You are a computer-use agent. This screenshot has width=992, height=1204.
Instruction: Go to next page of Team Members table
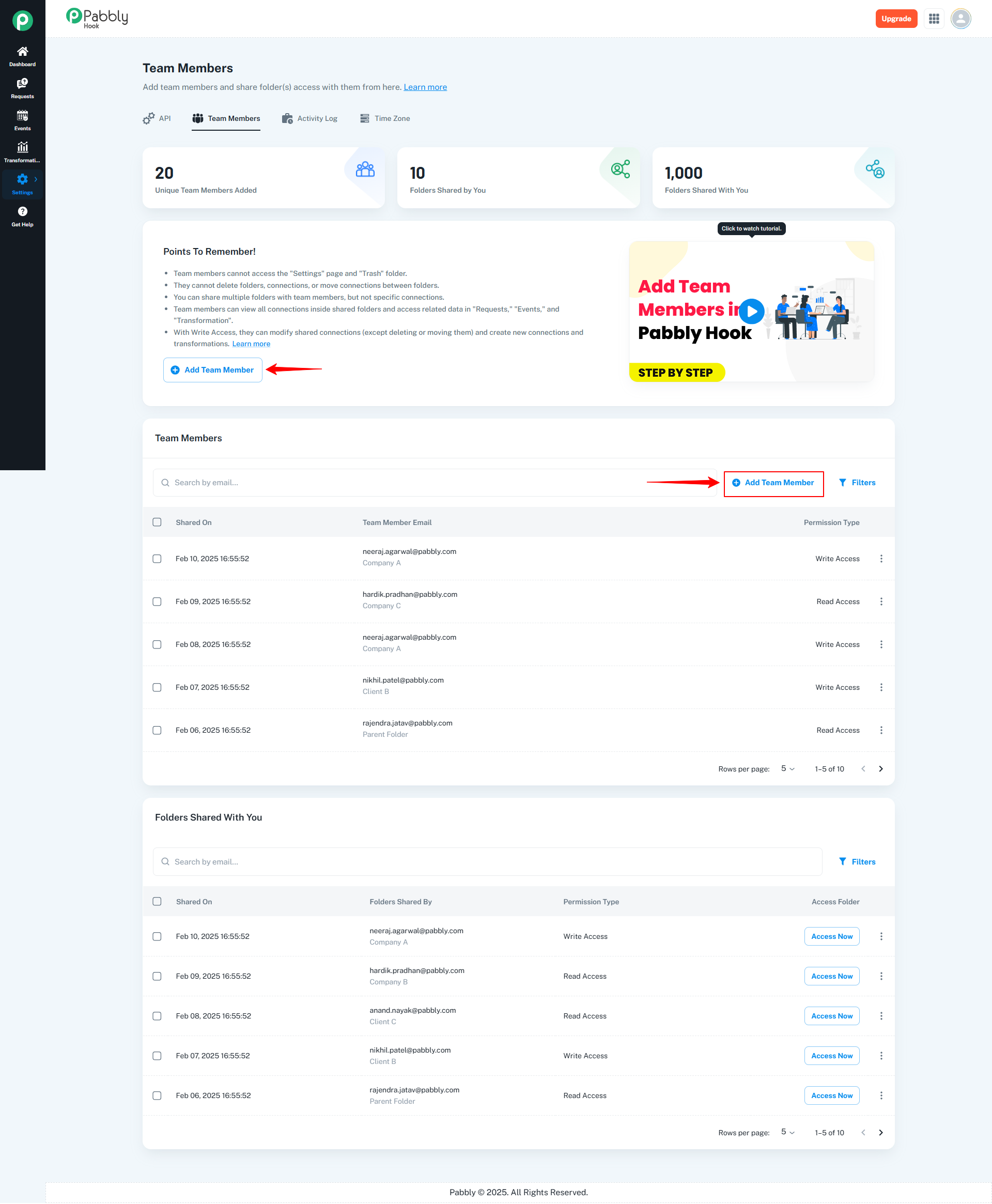(880, 768)
